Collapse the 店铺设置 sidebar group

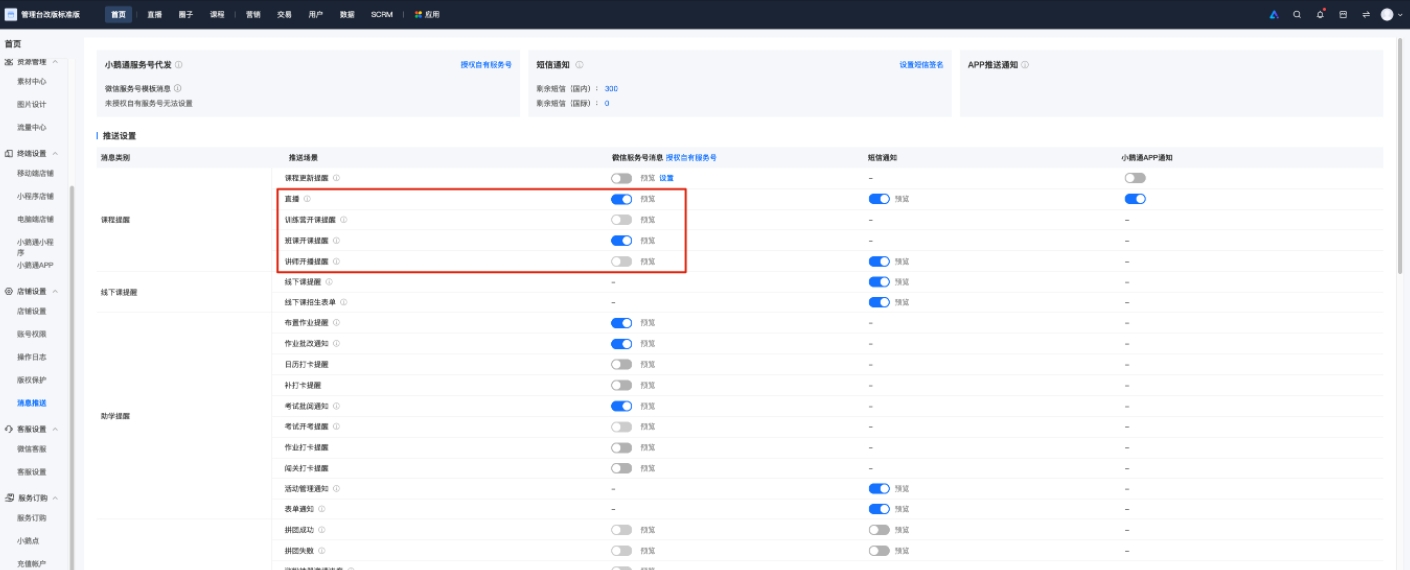tap(55, 291)
